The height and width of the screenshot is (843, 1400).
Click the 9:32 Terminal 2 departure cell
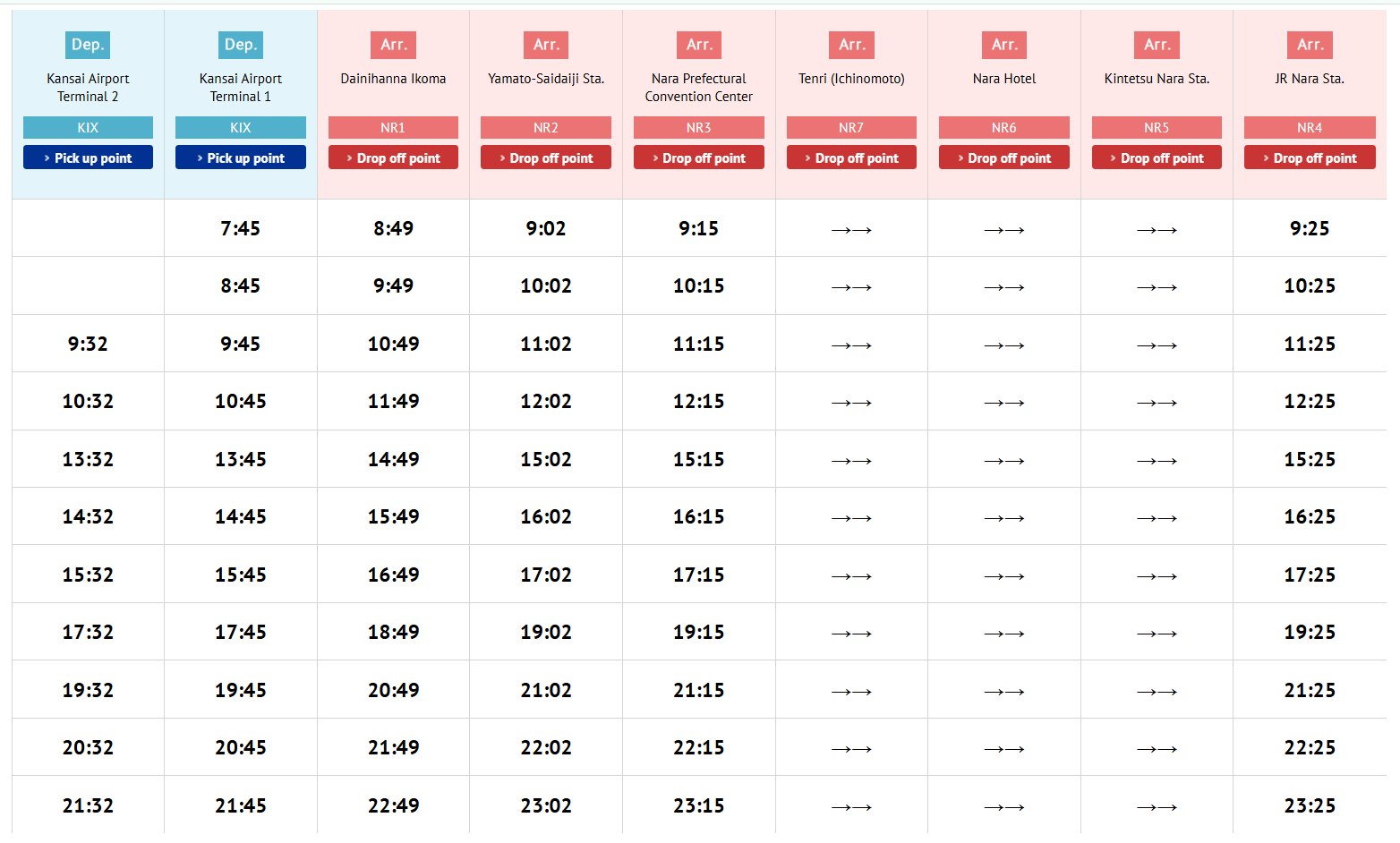pos(88,344)
